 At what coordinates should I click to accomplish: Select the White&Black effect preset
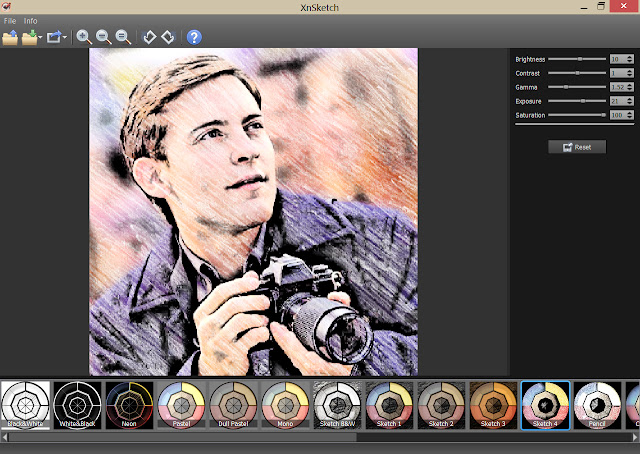click(x=77, y=405)
